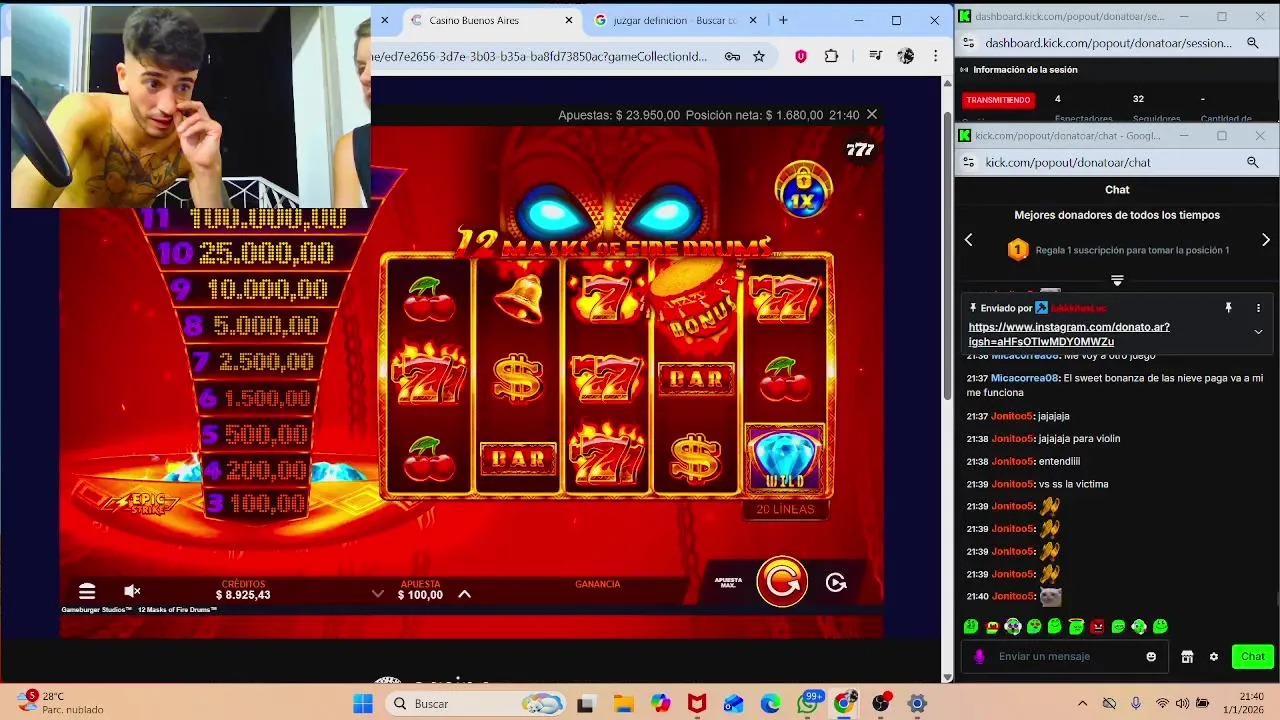Dismiss the Apuestas session info bar
The width and height of the screenshot is (1280, 720).
click(872, 115)
